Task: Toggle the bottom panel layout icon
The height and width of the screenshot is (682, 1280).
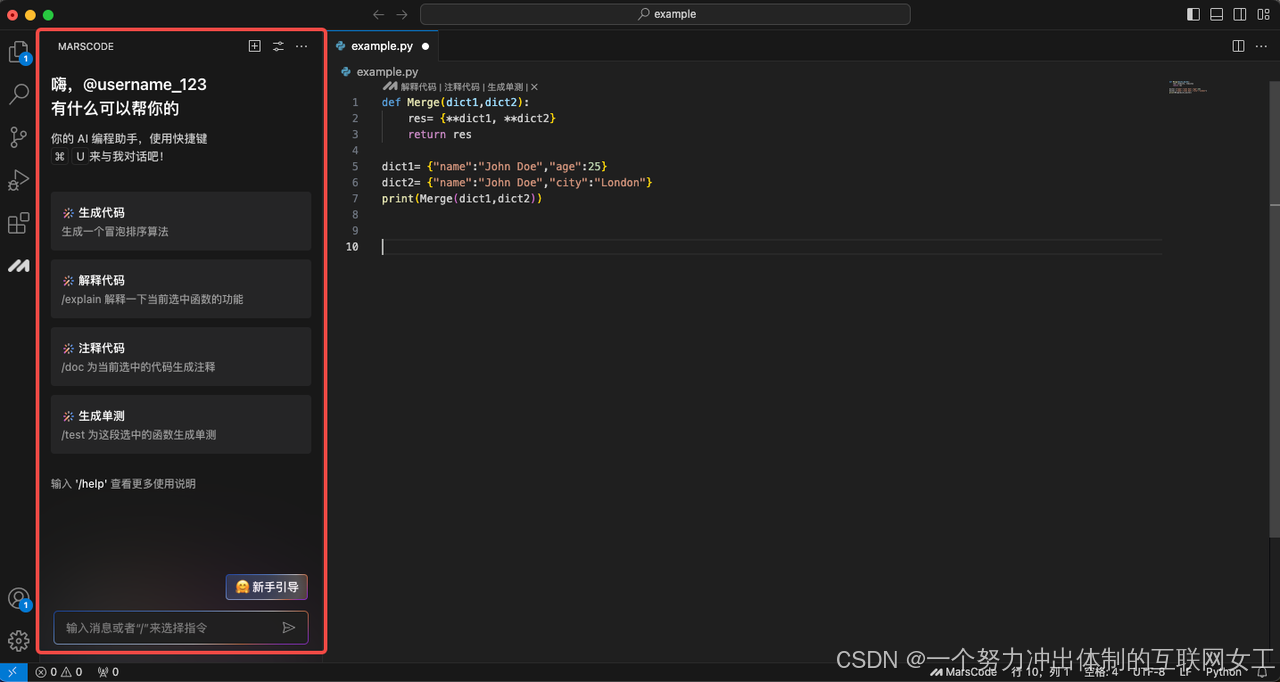Action: pyautogui.click(x=1217, y=14)
